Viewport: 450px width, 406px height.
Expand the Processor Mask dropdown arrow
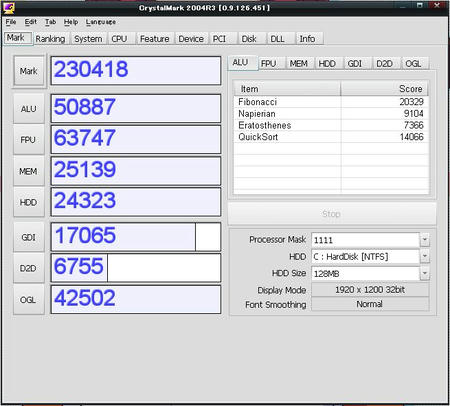(x=424, y=240)
